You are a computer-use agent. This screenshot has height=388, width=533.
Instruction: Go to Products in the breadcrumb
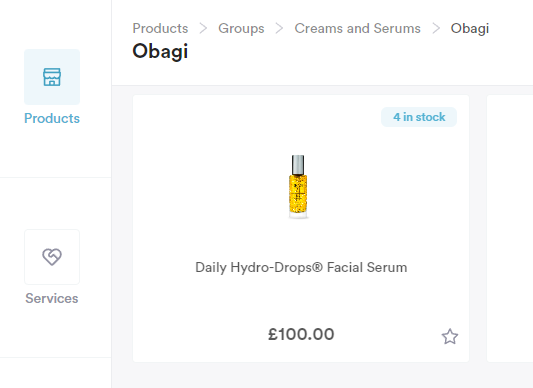coord(160,29)
